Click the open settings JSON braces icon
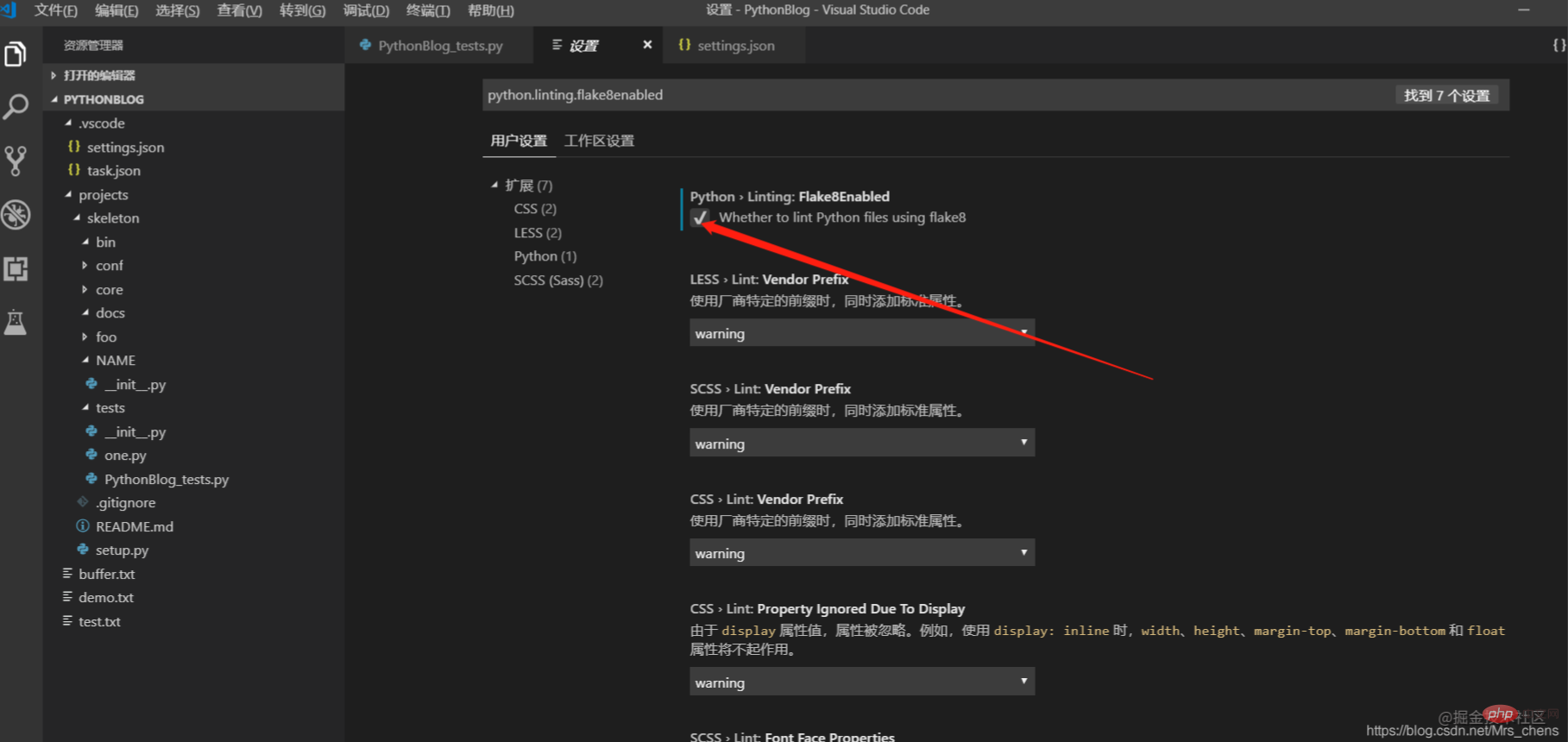The width and height of the screenshot is (1568, 742). tap(1558, 45)
